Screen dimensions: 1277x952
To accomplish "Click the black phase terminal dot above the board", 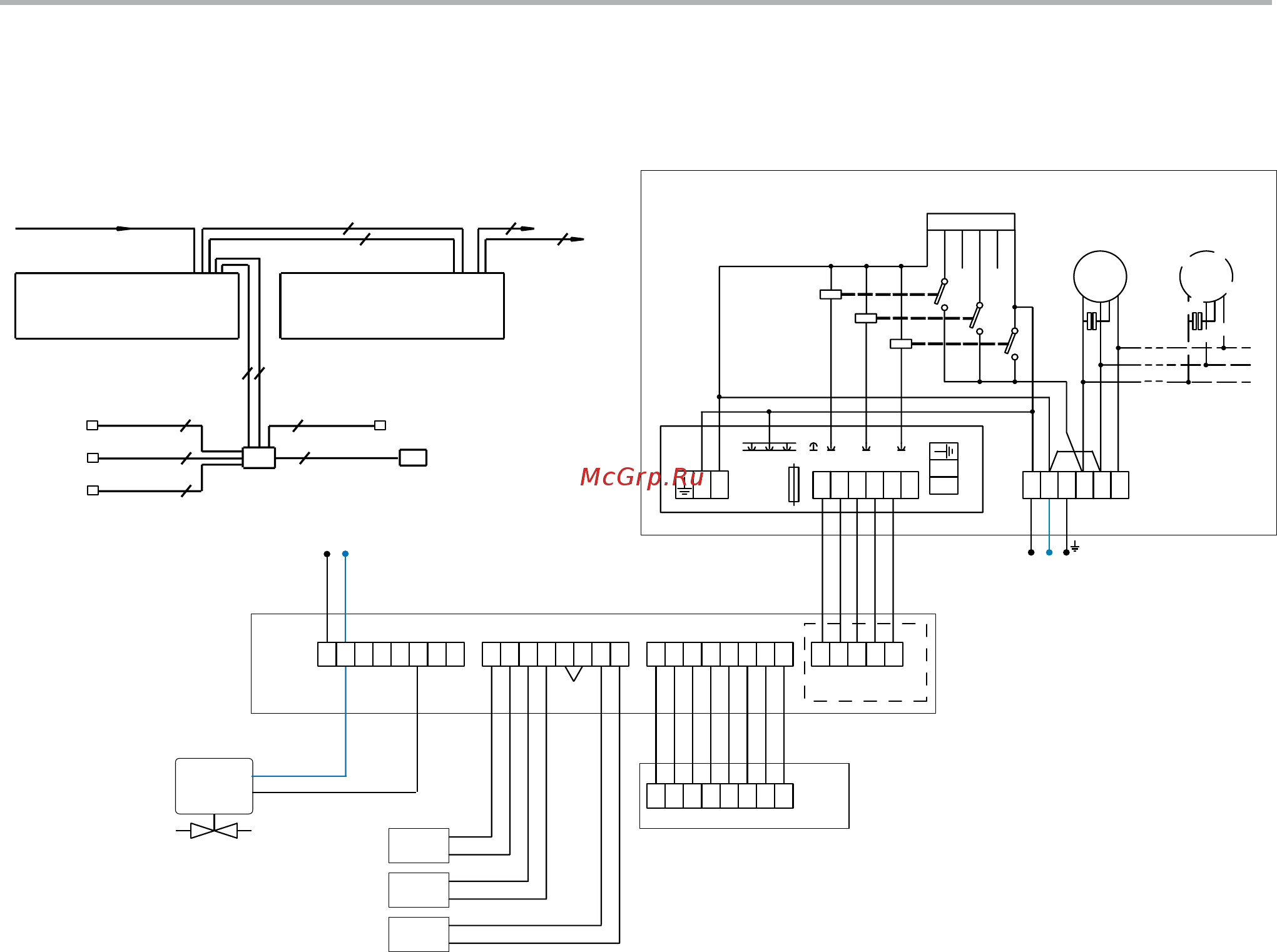I will click(x=327, y=554).
